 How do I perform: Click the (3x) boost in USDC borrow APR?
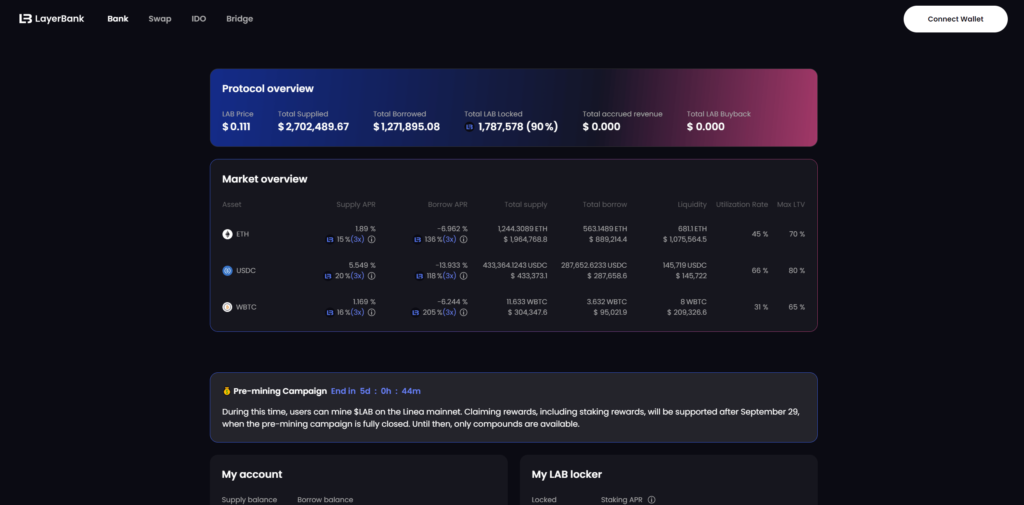[x=450, y=276]
